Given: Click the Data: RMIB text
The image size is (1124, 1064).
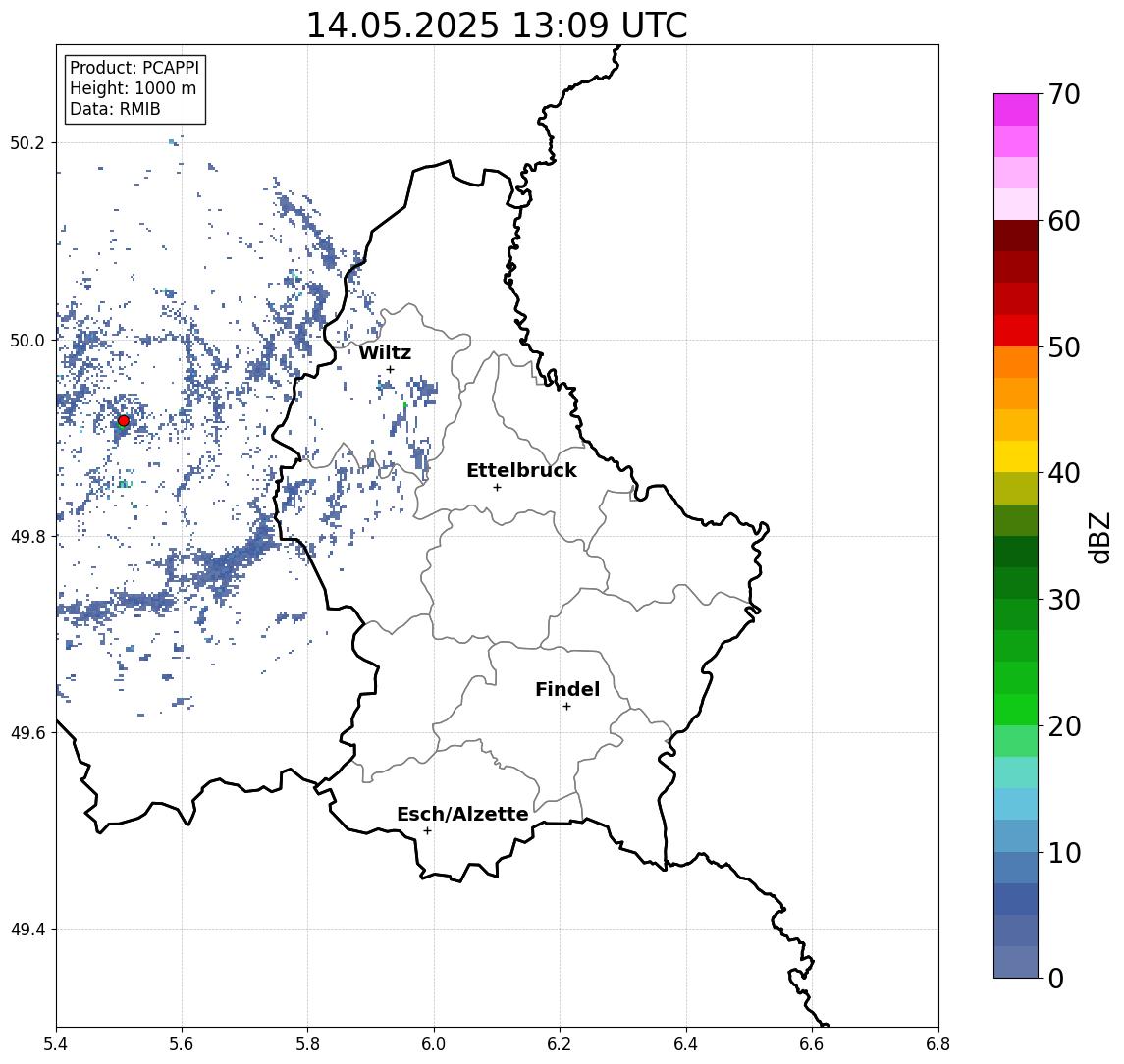Looking at the screenshot, I should 115,109.
